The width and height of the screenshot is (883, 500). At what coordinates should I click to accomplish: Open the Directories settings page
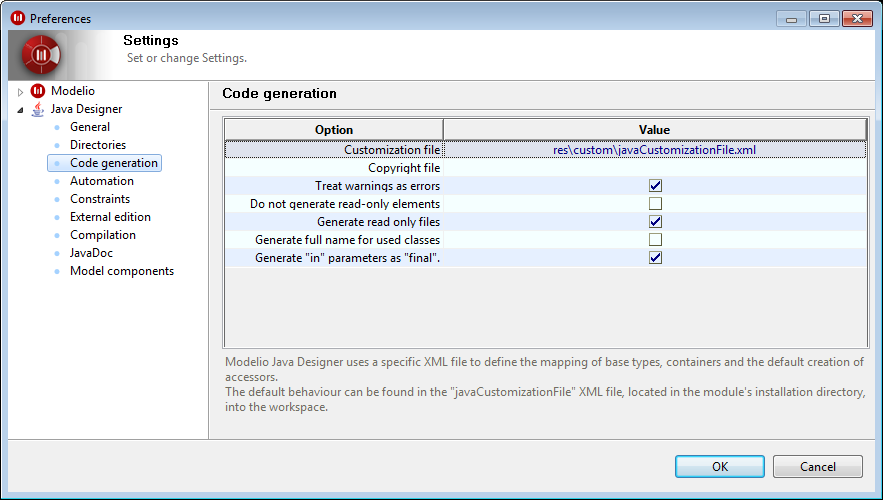pos(98,145)
